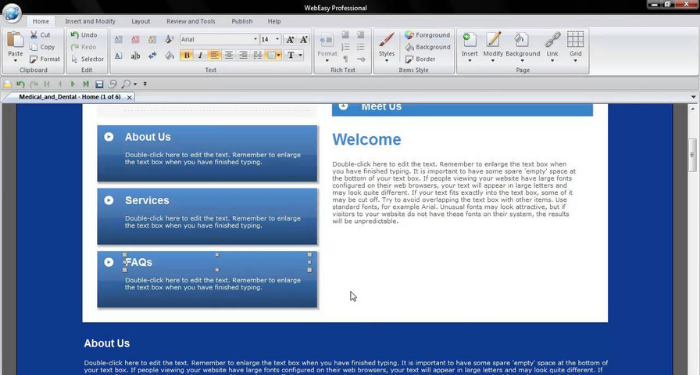The image size is (700, 375).
Task: Click the text color brush icon
Action: click(169, 39)
